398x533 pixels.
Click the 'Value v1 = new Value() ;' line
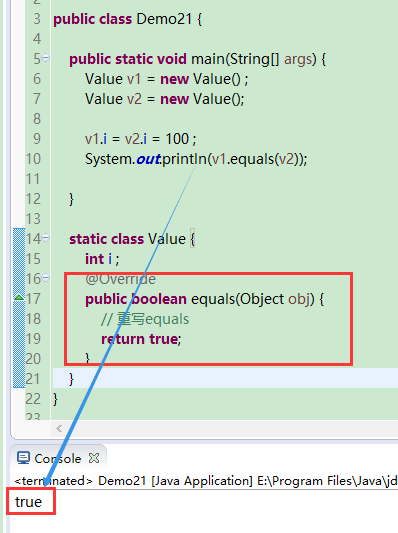pyautogui.click(x=167, y=79)
